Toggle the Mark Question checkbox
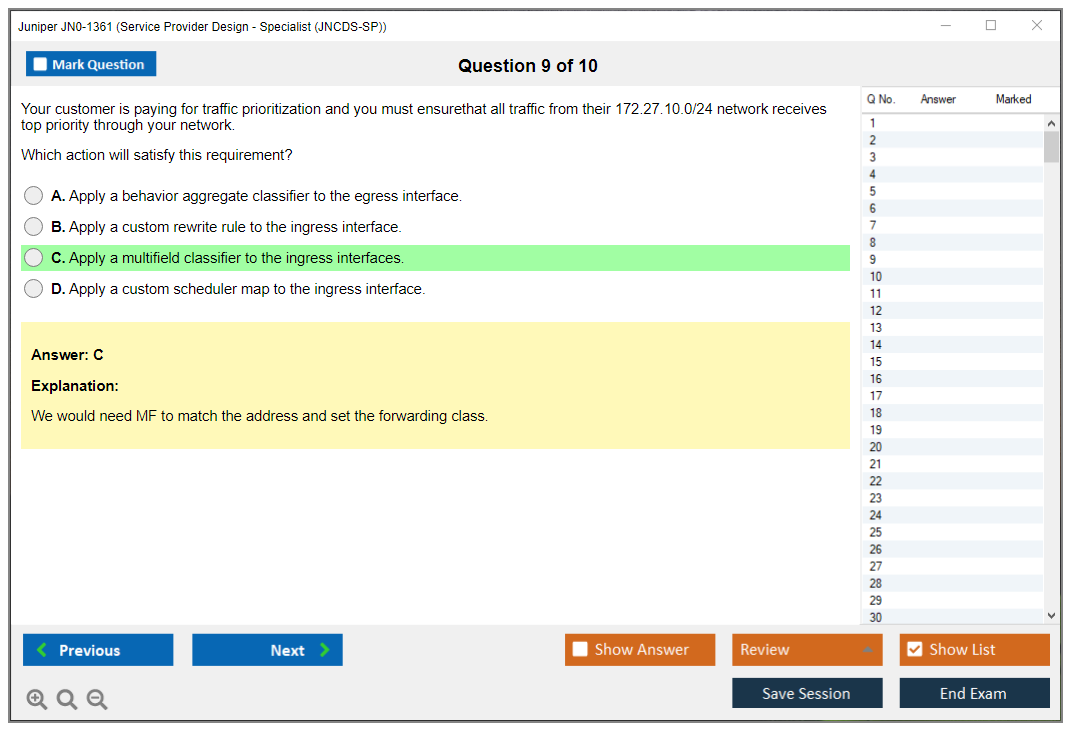The height and width of the screenshot is (735, 1075). pyautogui.click(x=41, y=65)
